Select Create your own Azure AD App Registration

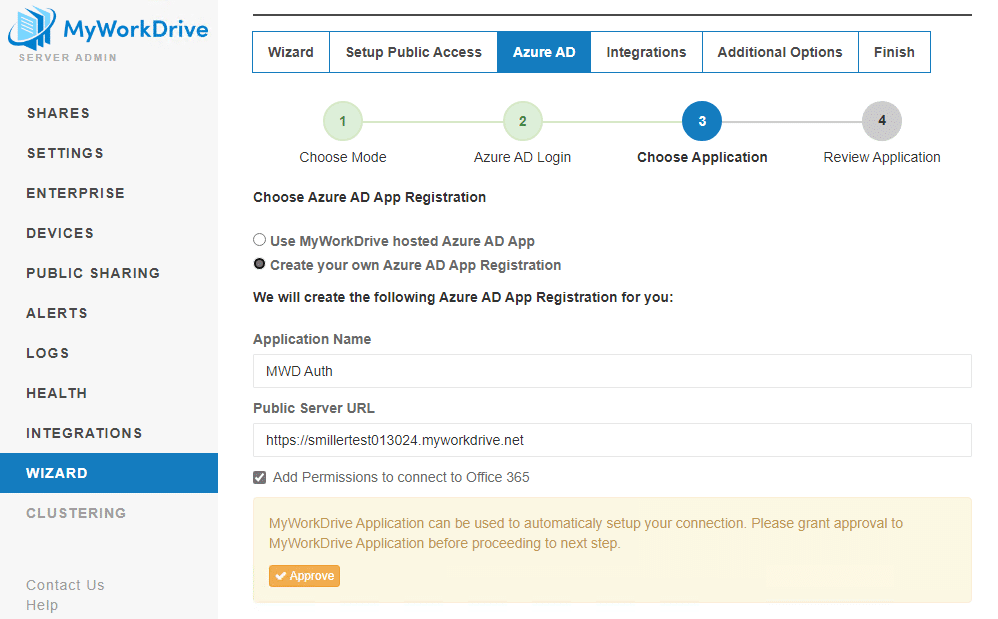click(259, 264)
